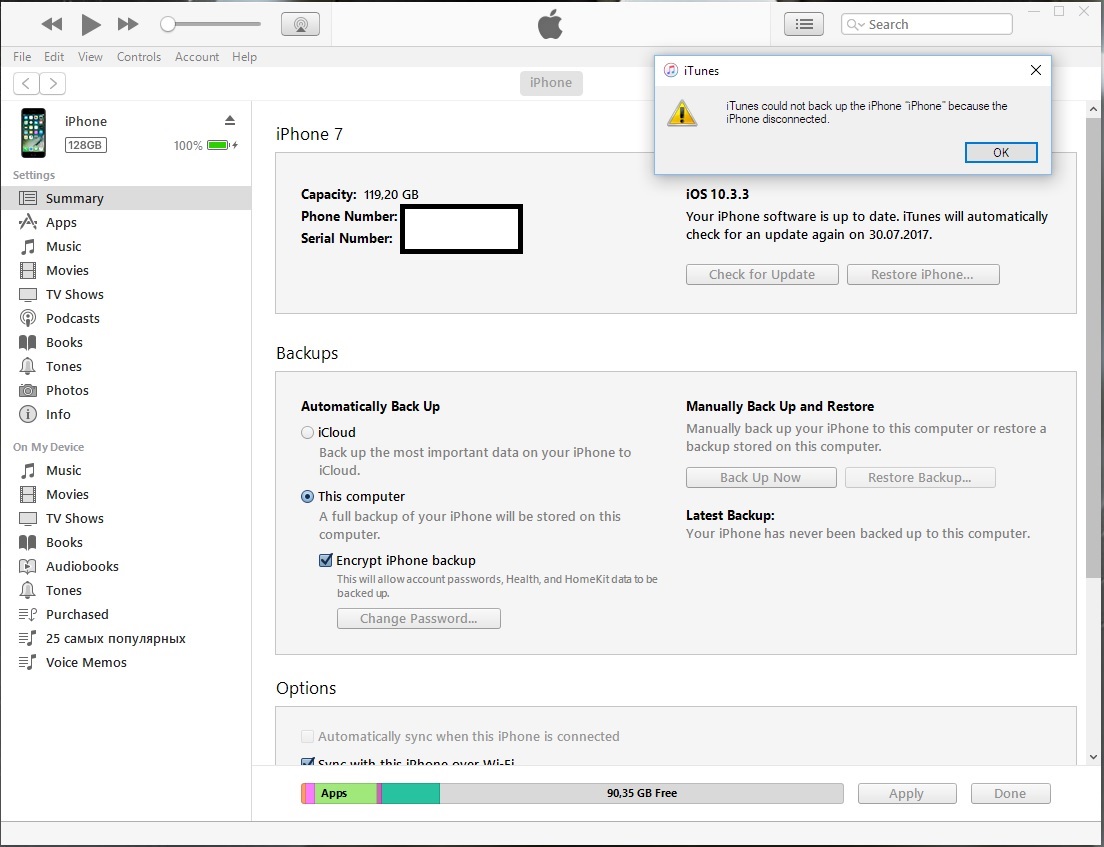Close the iTunes warning dialog with X
The image size is (1104, 847).
click(x=1036, y=70)
